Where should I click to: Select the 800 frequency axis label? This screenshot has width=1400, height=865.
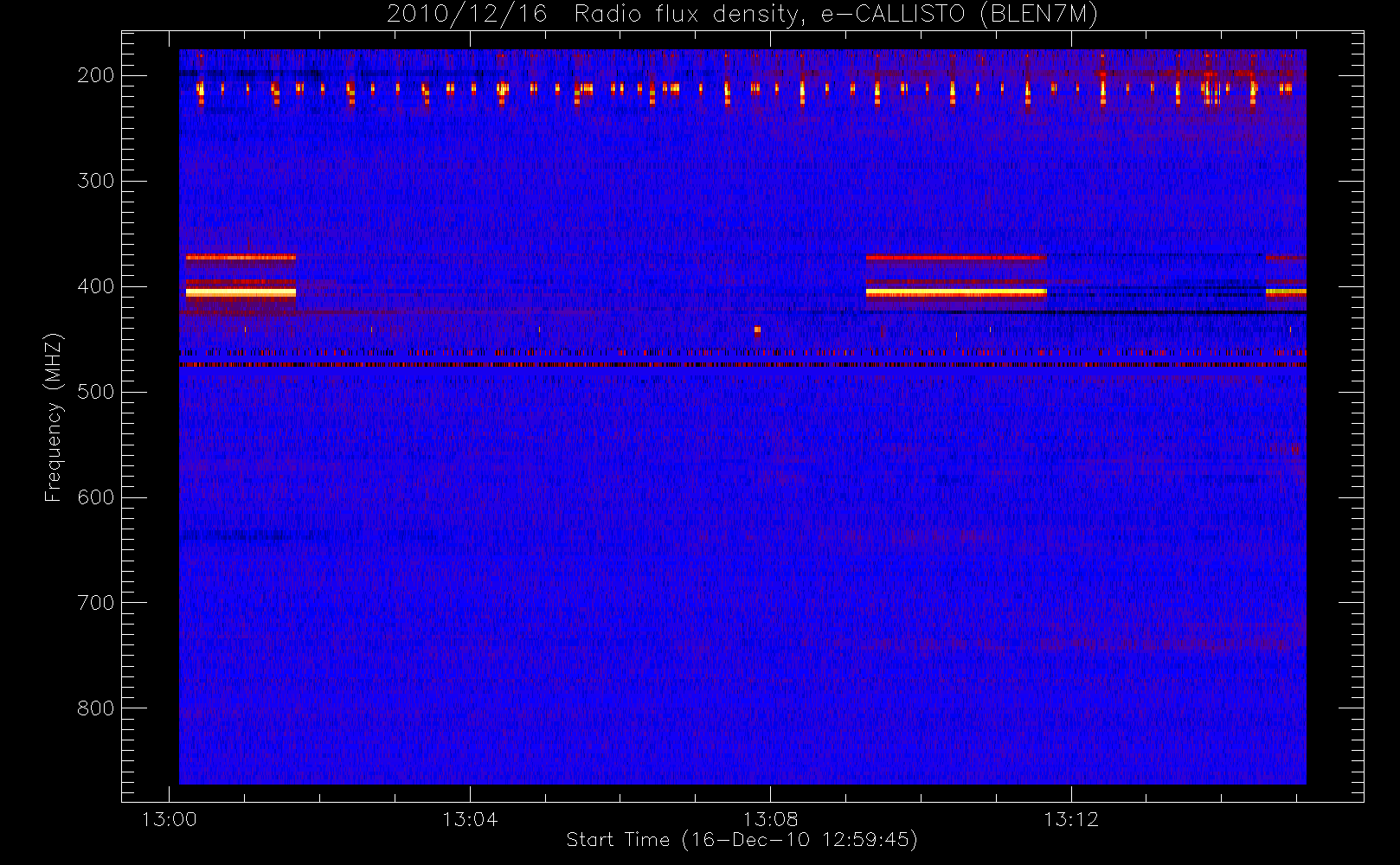tap(95, 708)
